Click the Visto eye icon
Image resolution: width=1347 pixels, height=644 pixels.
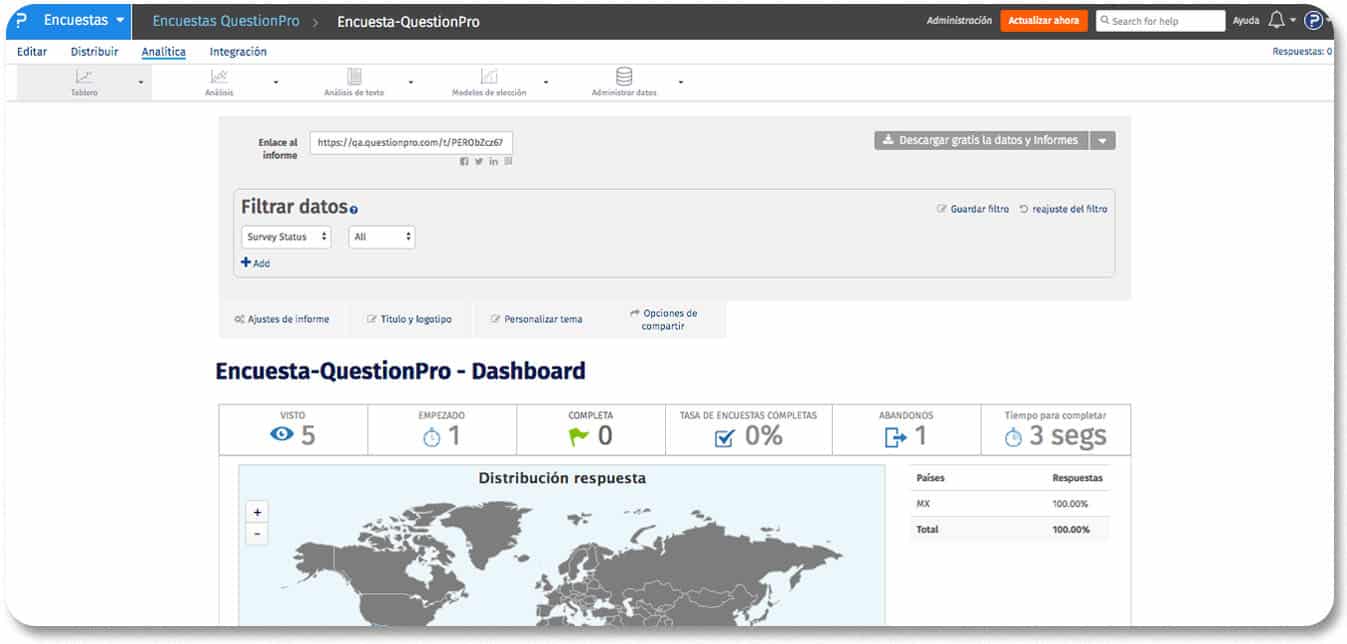tap(283, 435)
